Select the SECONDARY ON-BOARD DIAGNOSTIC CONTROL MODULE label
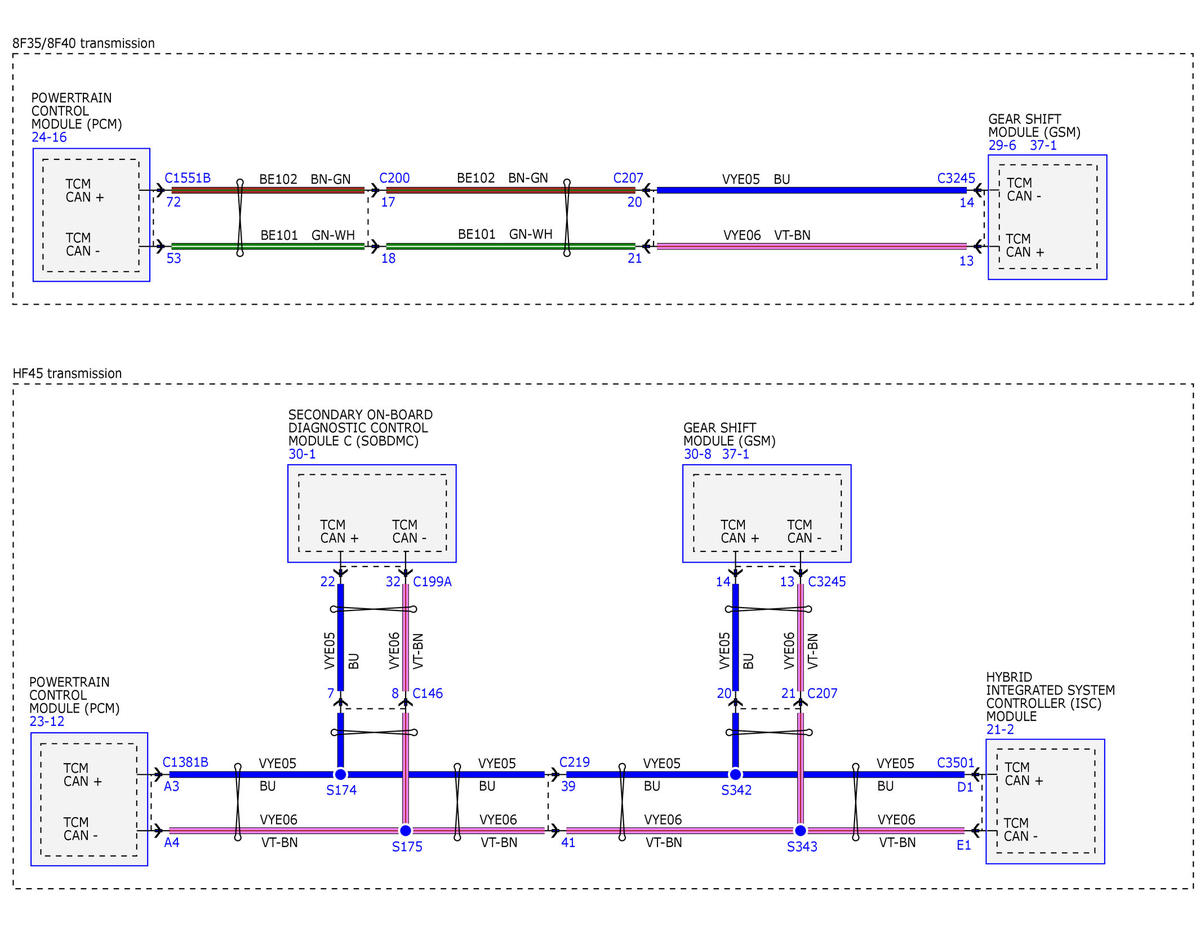The height and width of the screenshot is (927, 1200). click(x=360, y=428)
